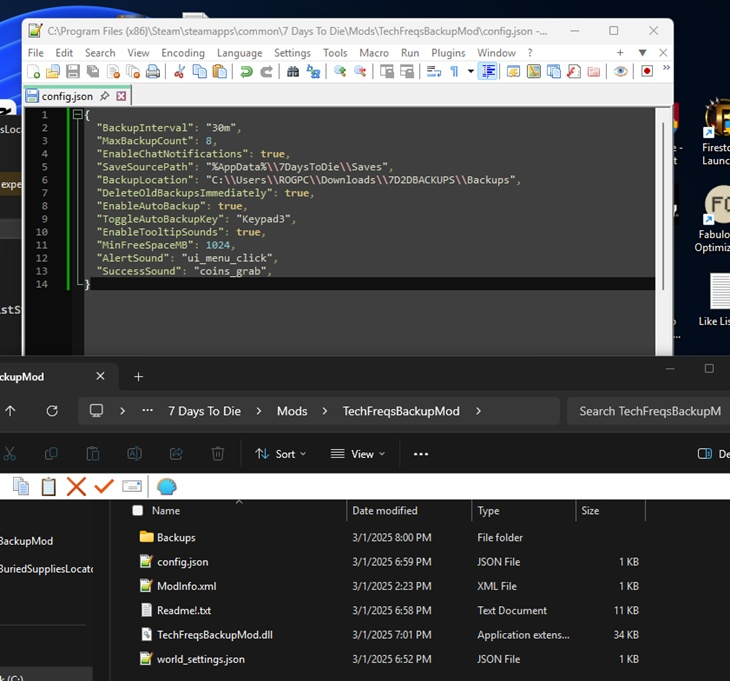Click the scissors Cut icon in Notepad++

click(x=180, y=71)
